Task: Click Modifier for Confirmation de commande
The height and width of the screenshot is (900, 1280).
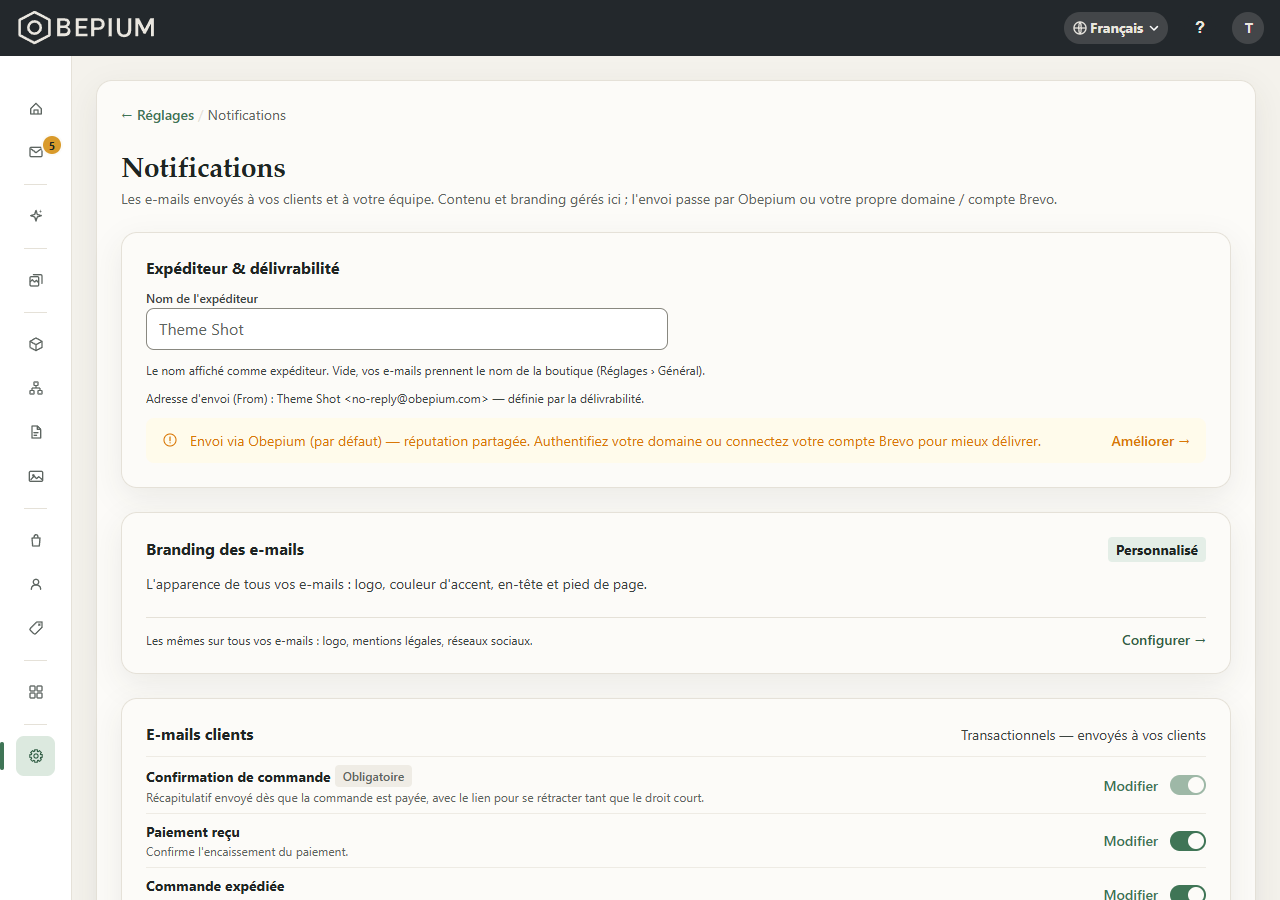Action: [1131, 786]
